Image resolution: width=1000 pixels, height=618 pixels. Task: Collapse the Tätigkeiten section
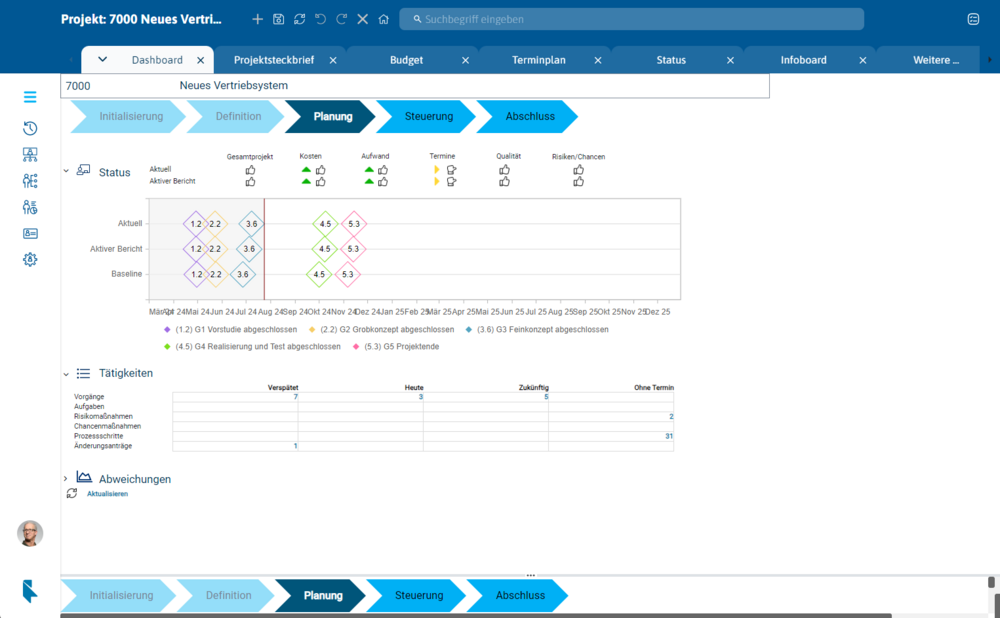66,374
